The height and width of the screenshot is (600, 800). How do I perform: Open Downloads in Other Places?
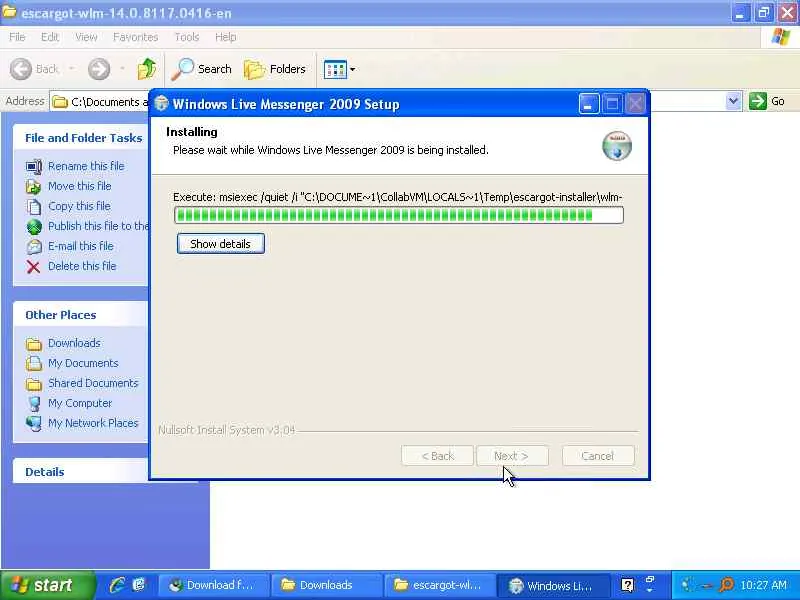[x=74, y=343]
